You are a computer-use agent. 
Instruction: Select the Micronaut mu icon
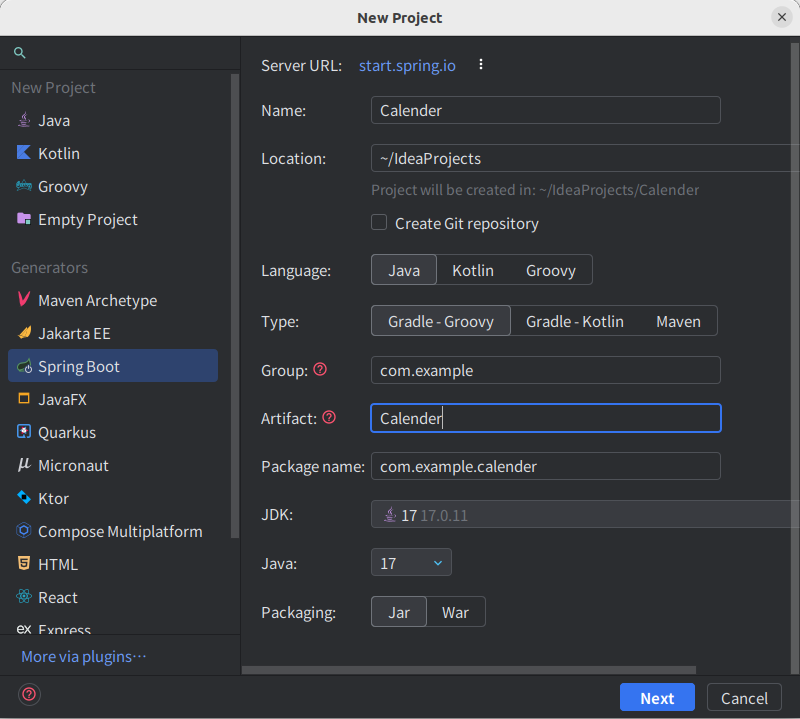pos(24,464)
